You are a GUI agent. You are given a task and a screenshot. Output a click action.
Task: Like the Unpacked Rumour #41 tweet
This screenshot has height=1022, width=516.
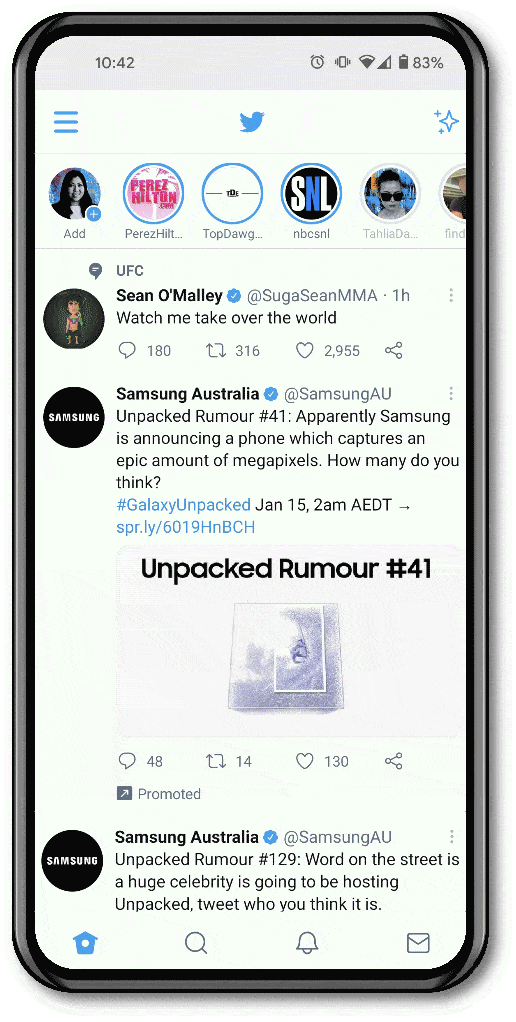click(305, 761)
